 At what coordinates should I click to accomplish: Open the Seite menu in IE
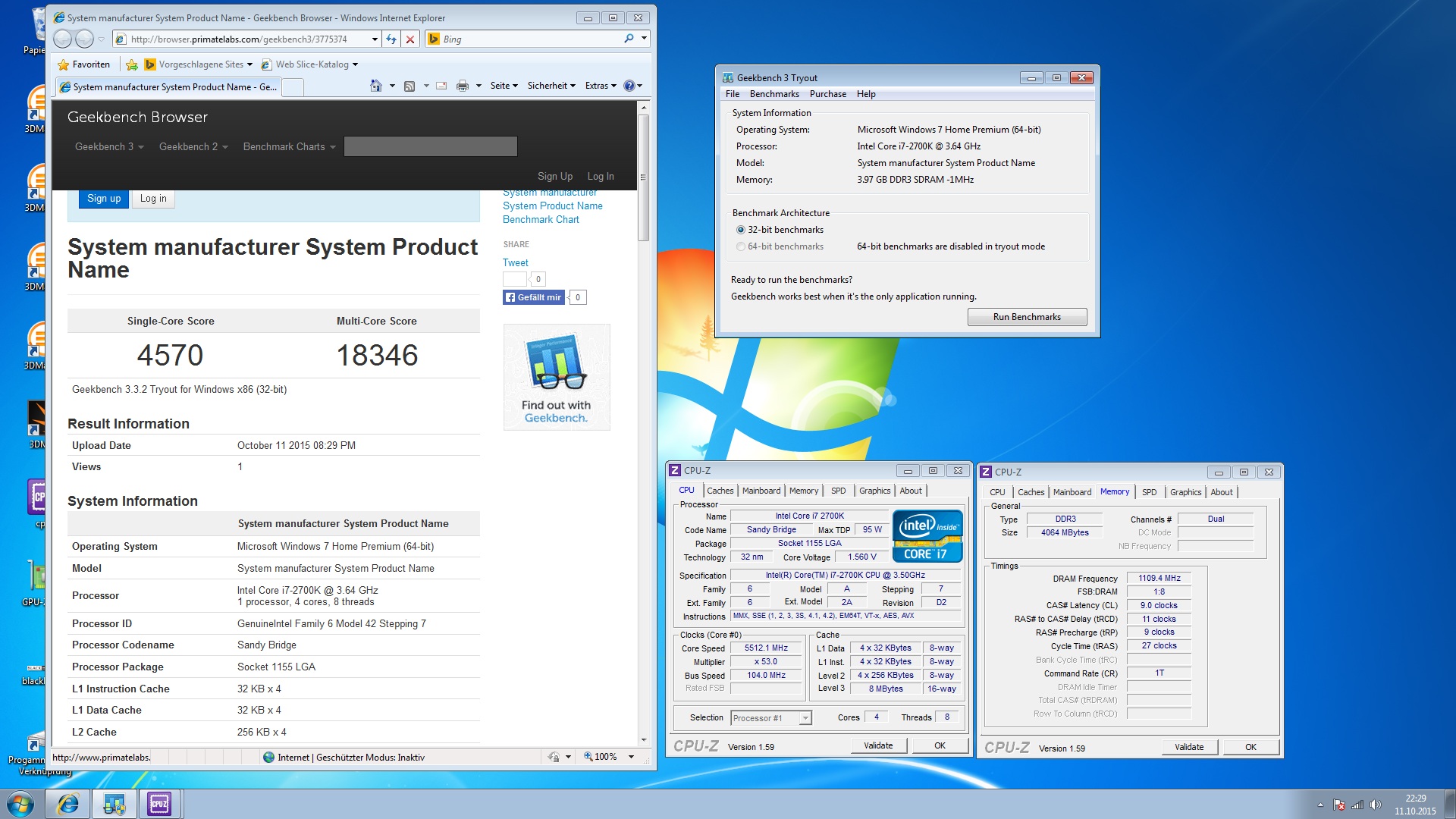[504, 86]
